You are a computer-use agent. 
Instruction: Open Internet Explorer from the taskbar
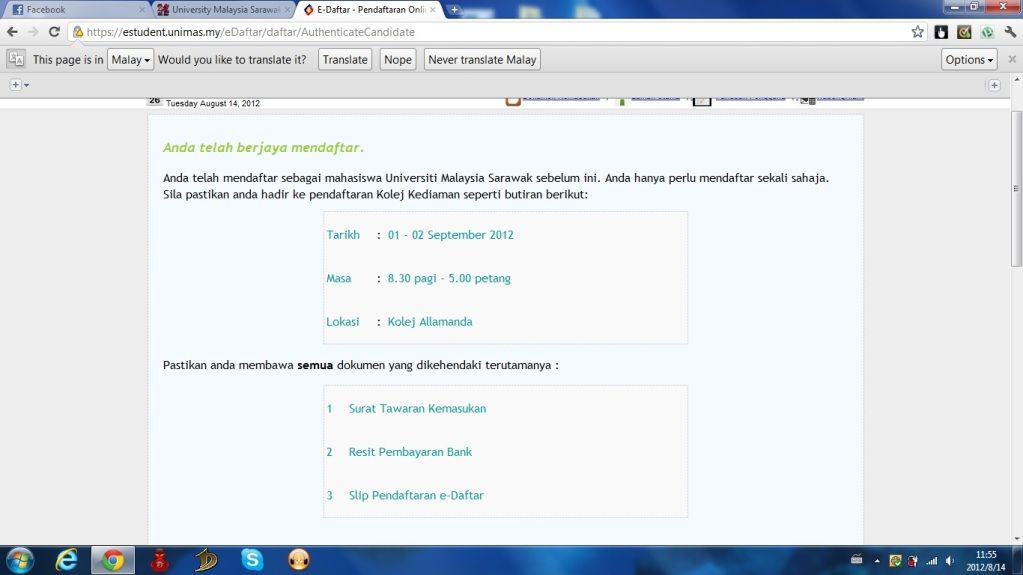point(67,560)
